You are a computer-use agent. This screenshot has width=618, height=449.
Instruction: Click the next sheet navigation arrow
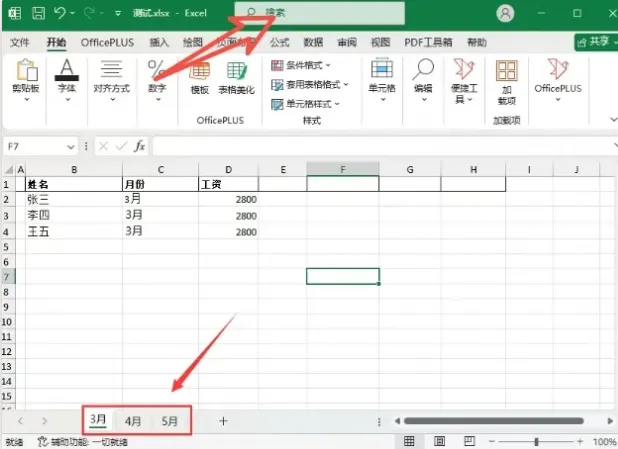tap(45, 421)
